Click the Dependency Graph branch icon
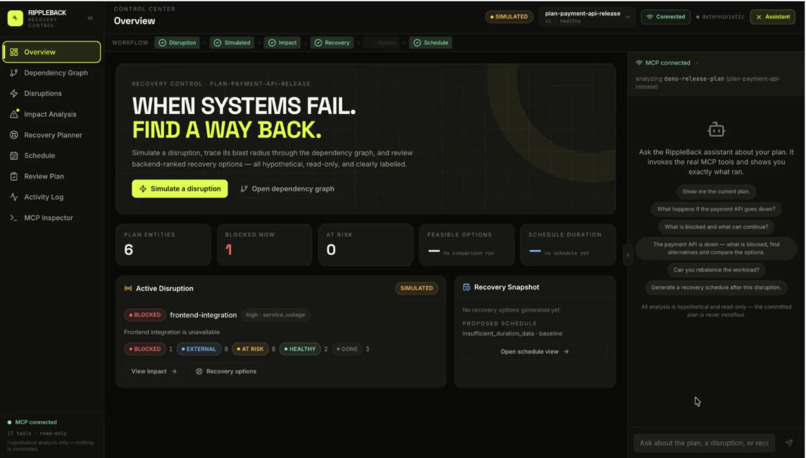 (14, 73)
